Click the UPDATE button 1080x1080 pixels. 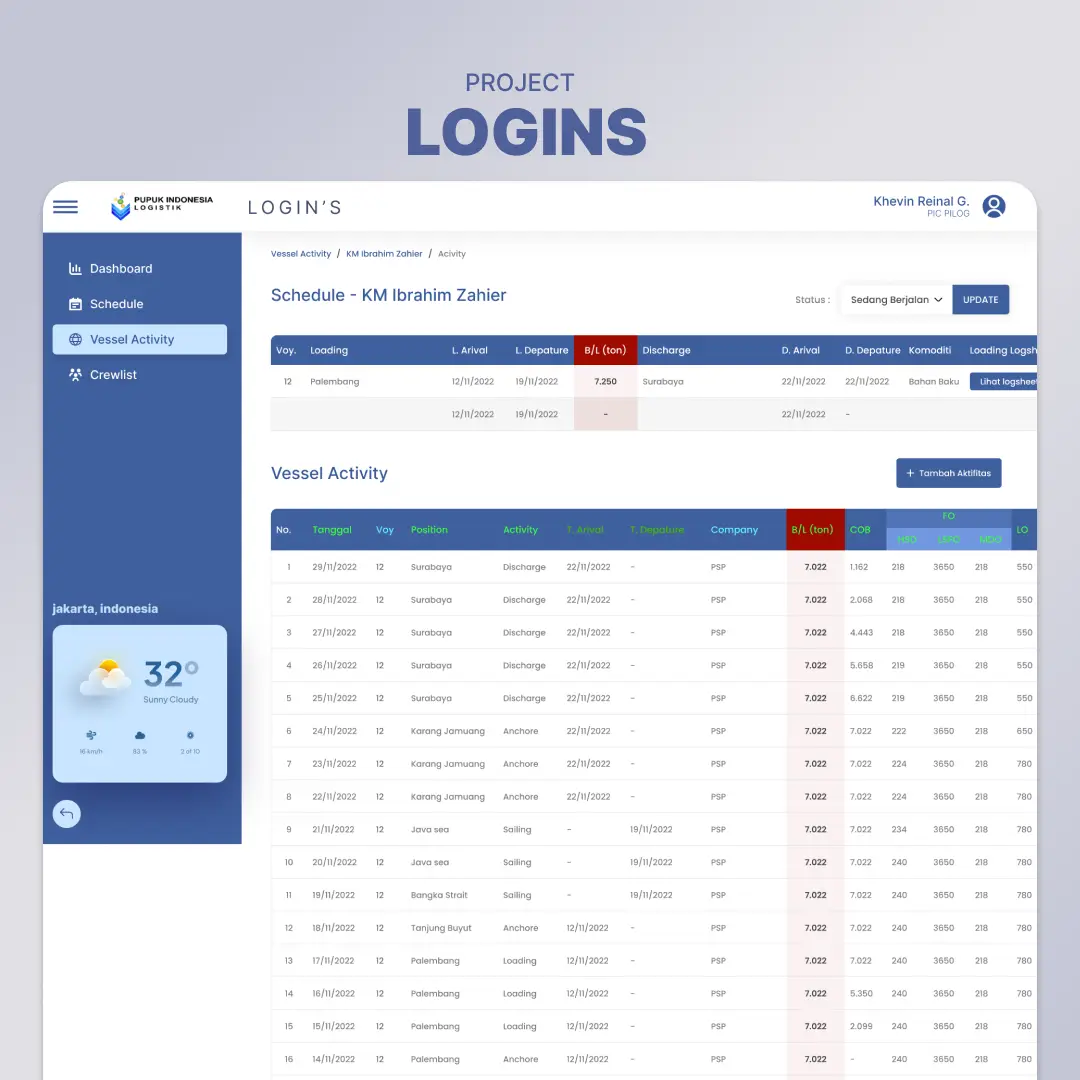click(980, 300)
